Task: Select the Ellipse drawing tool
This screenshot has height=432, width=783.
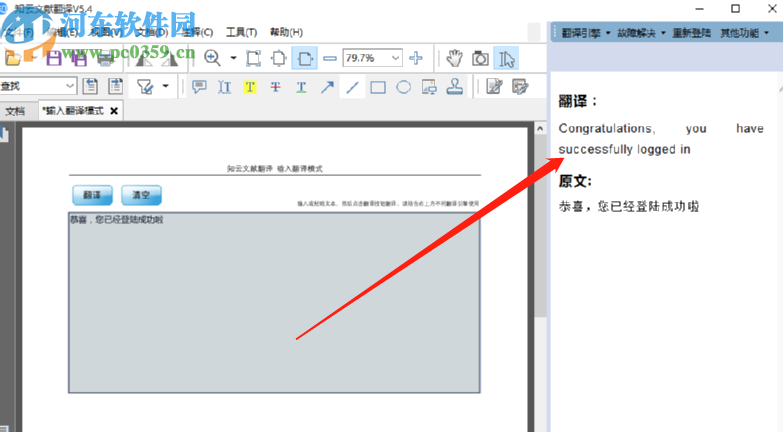Action: tap(403, 87)
